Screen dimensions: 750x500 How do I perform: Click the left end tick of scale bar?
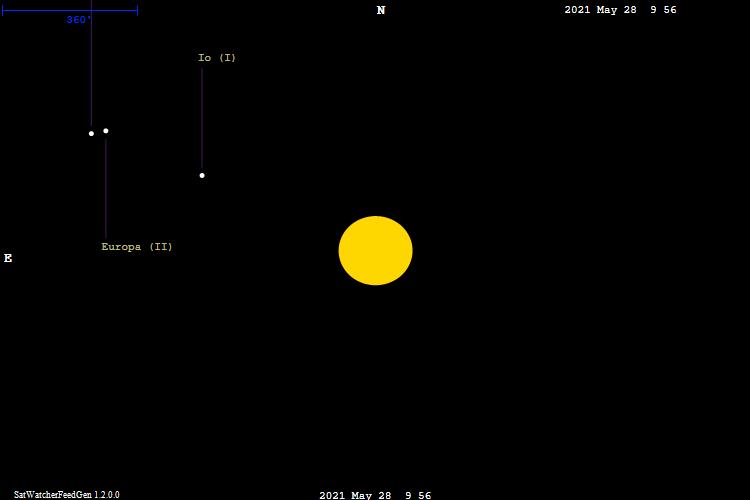point(3,11)
